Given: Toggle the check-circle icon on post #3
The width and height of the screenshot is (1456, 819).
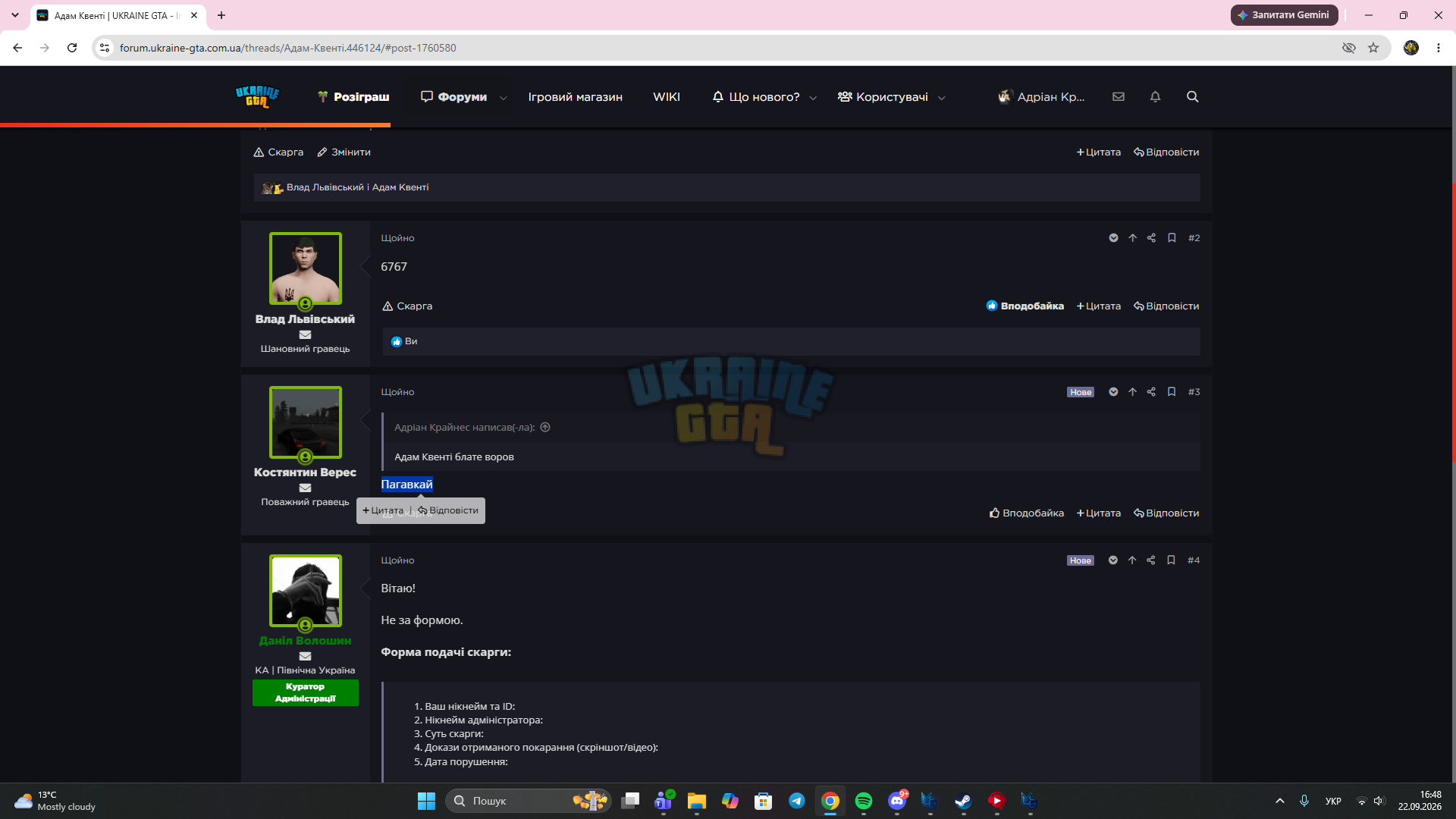Looking at the screenshot, I should point(1113,392).
